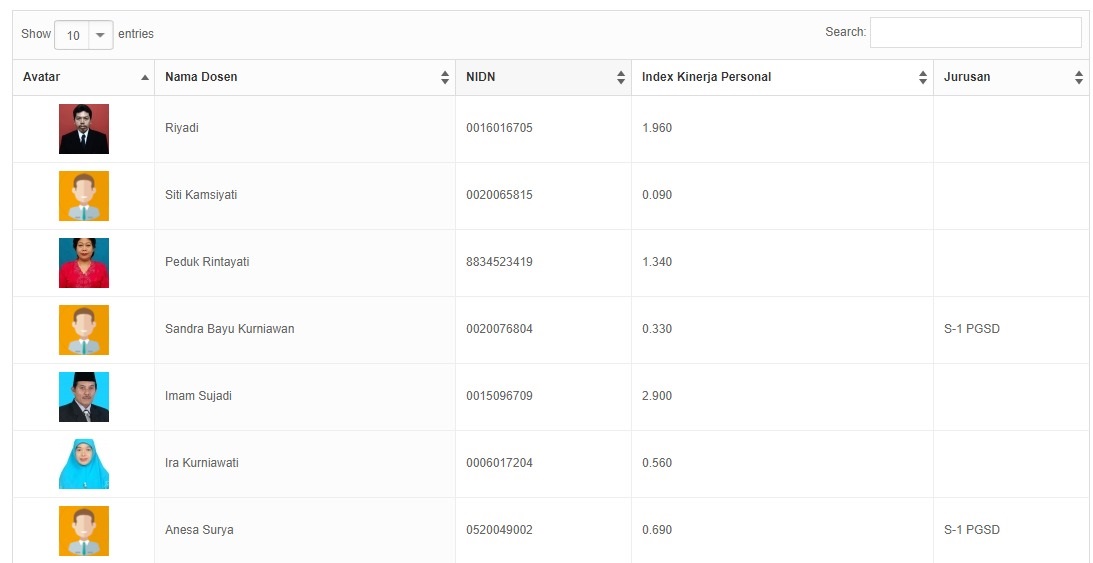
Task: Select the name Riyadi in the table
Action: pyautogui.click(x=182, y=128)
